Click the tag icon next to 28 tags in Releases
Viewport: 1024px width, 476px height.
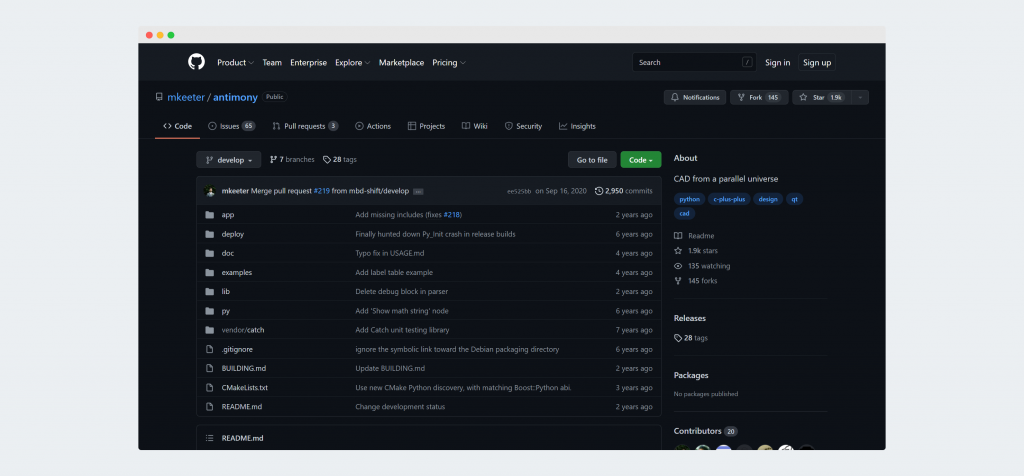pos(678,338)
